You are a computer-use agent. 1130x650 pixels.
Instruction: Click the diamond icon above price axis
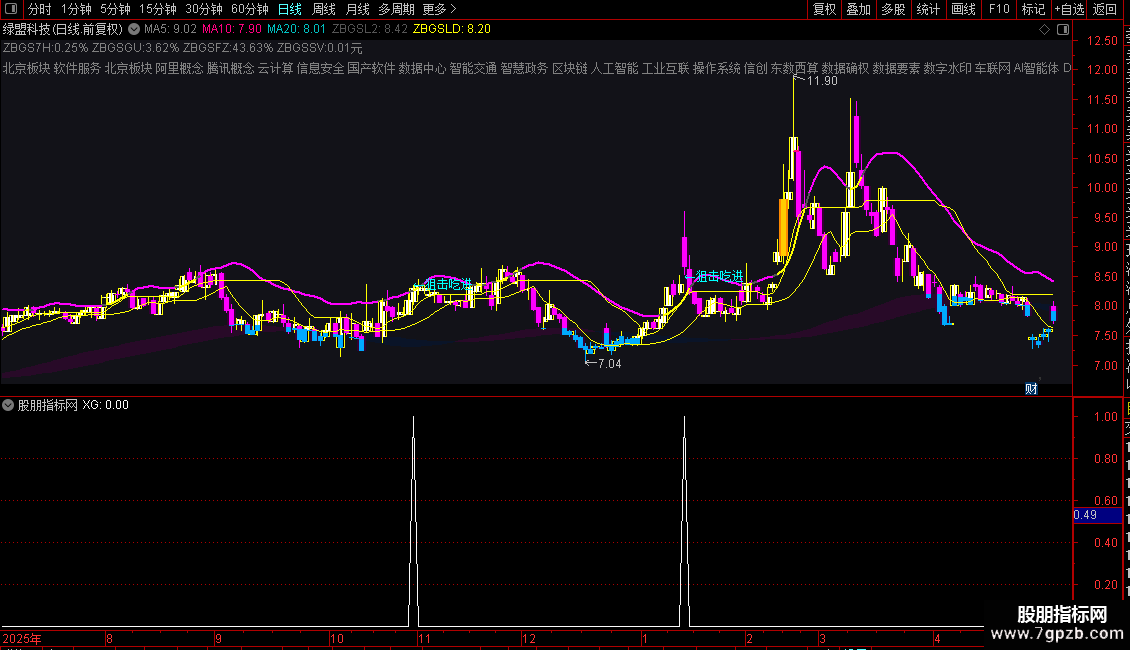(1044, 29)
